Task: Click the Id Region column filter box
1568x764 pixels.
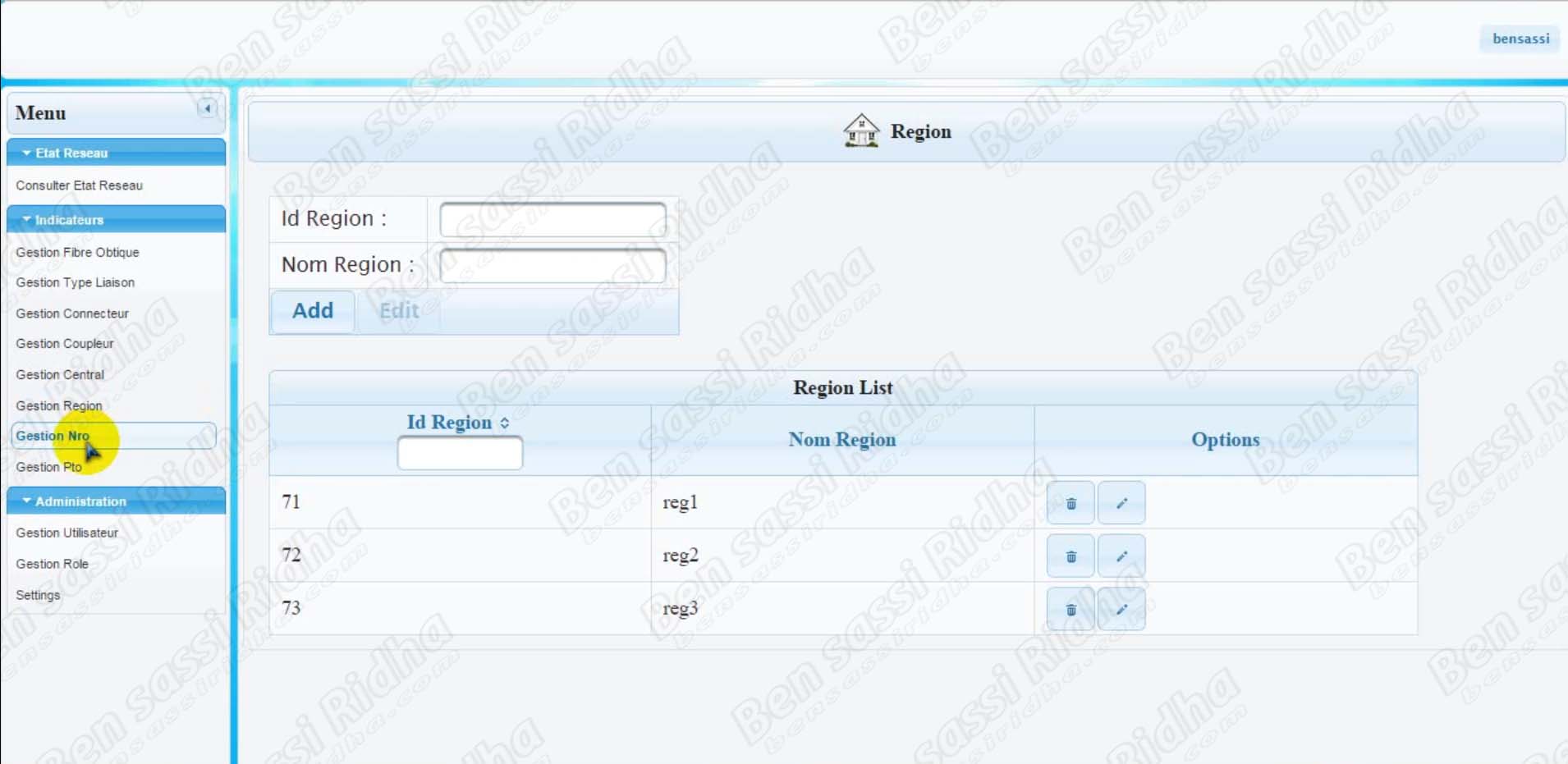Action: pos(460,453)
